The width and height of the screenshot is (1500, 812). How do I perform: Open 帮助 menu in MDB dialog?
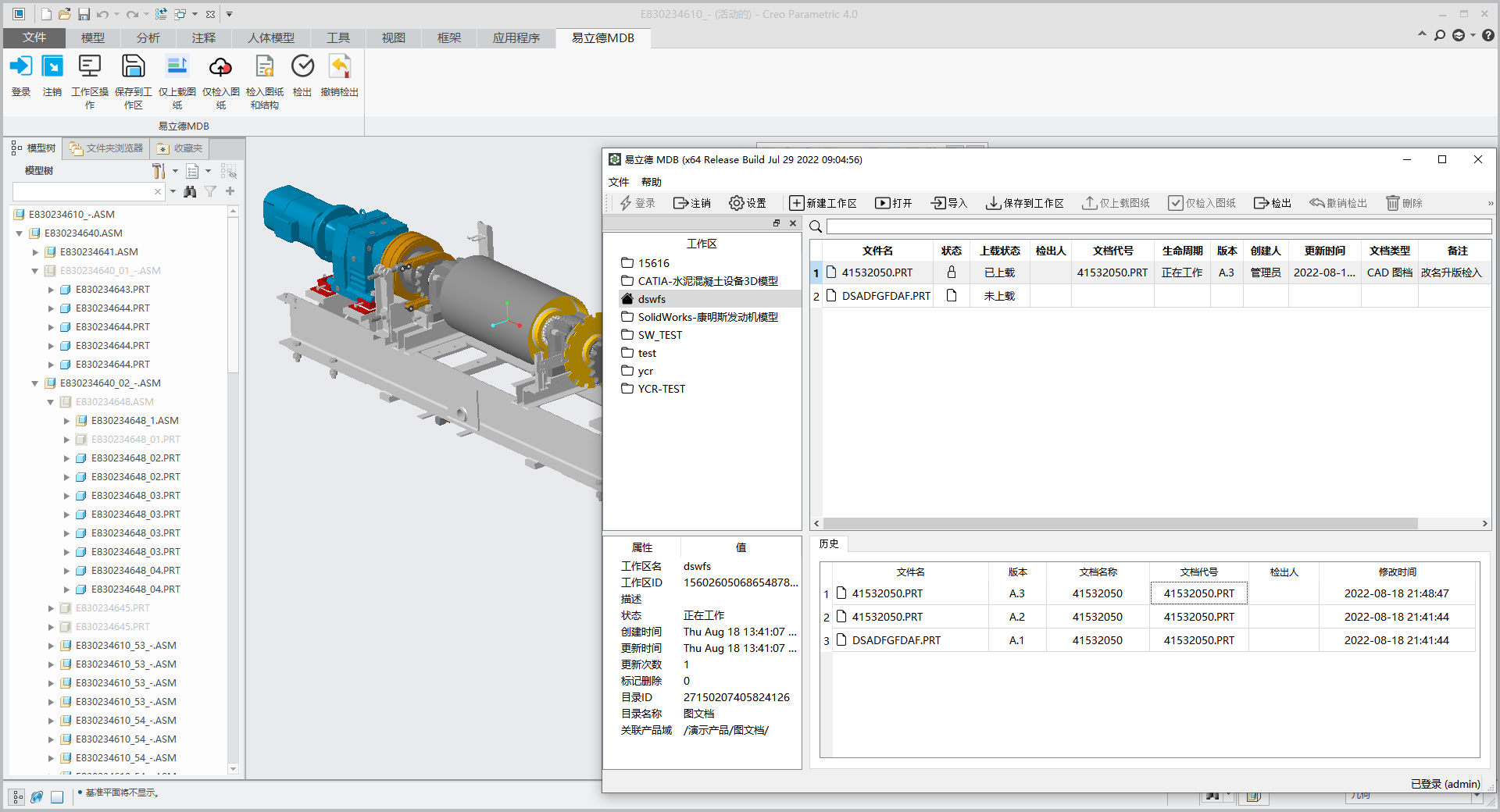click(651, 182)
